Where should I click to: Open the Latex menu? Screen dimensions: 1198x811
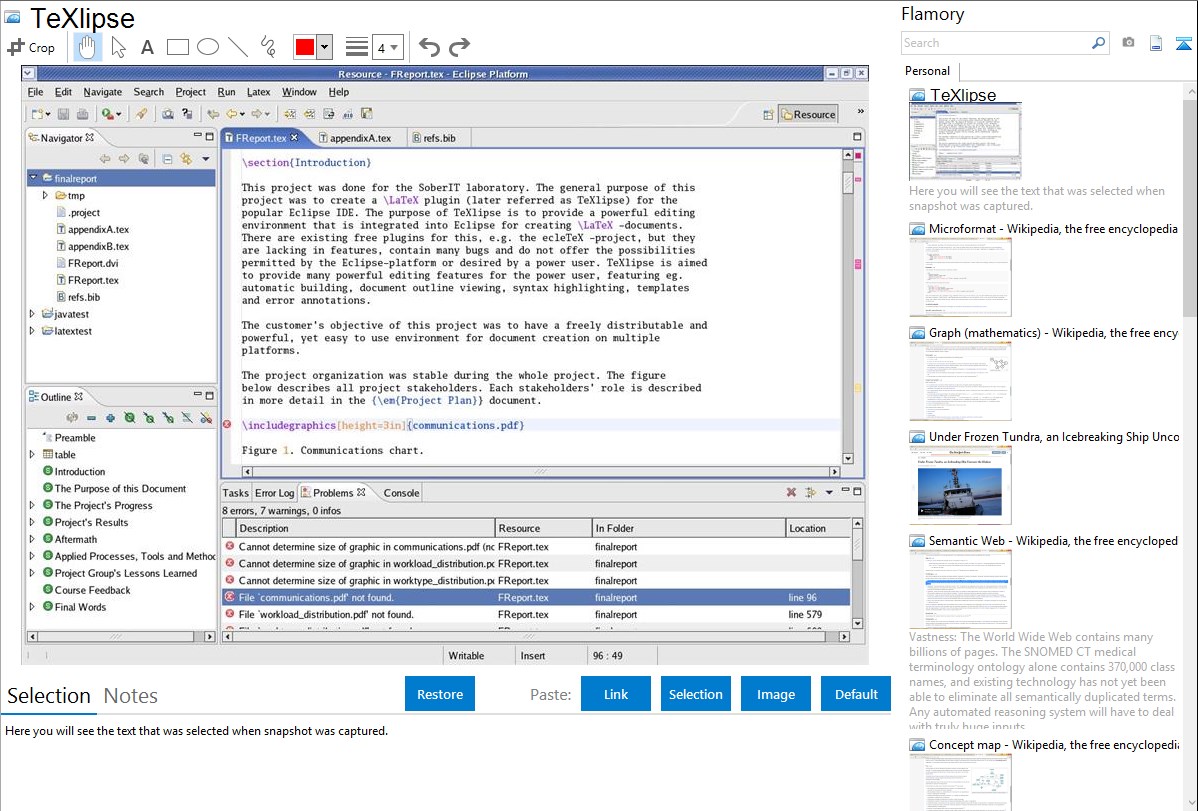click(258, 92)
